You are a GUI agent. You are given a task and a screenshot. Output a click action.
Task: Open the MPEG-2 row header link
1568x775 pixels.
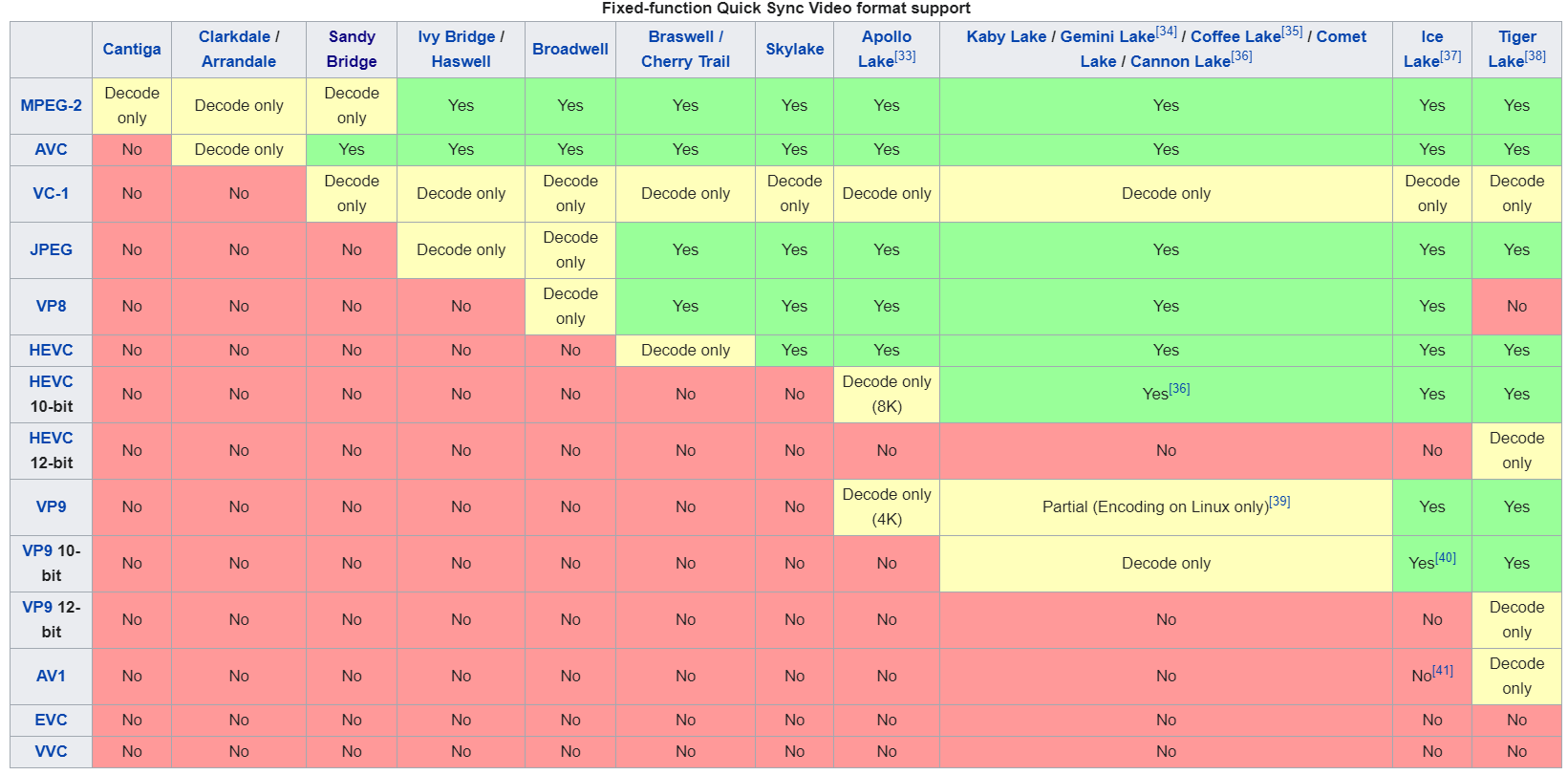51,105
